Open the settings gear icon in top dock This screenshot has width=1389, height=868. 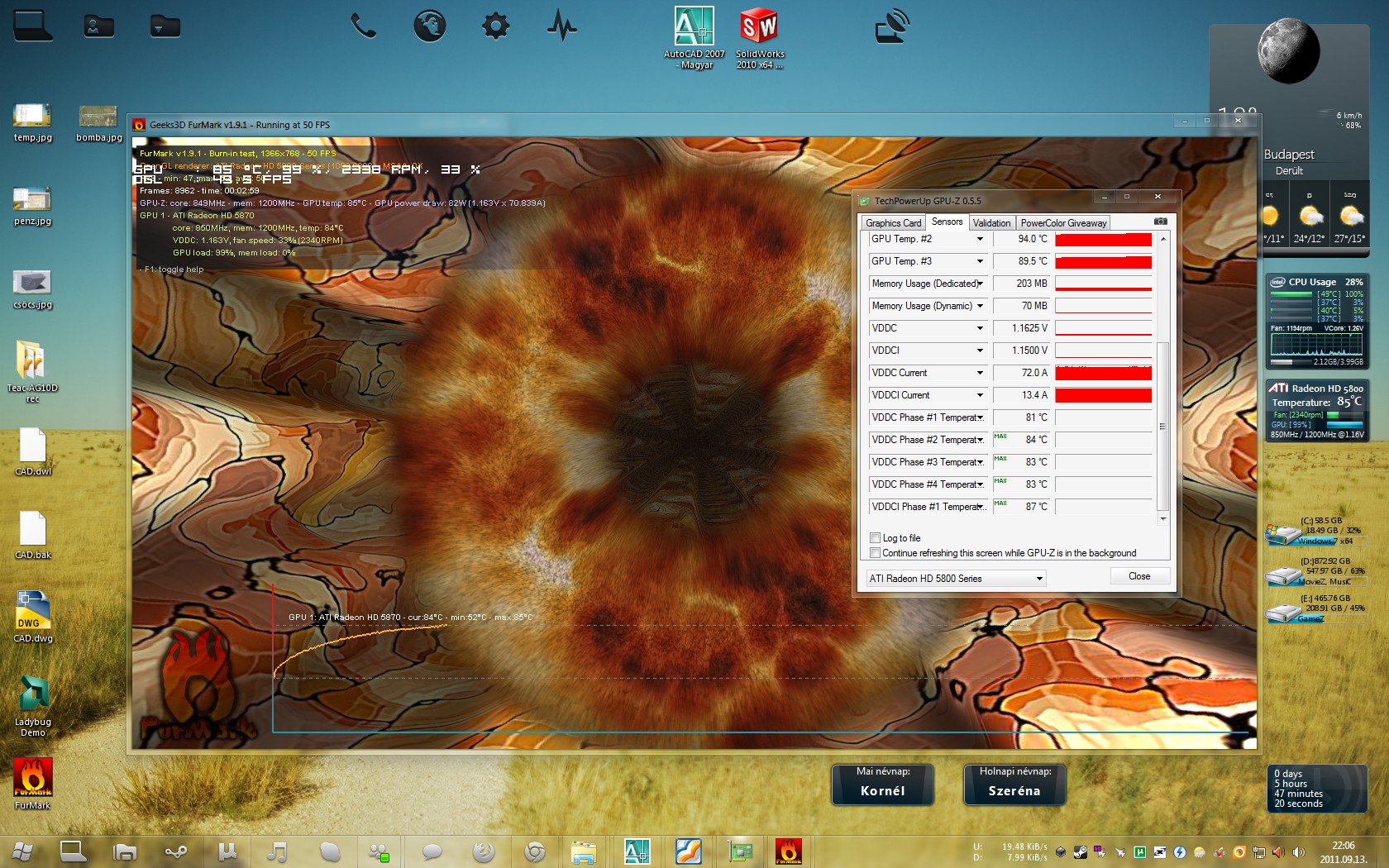496,26
